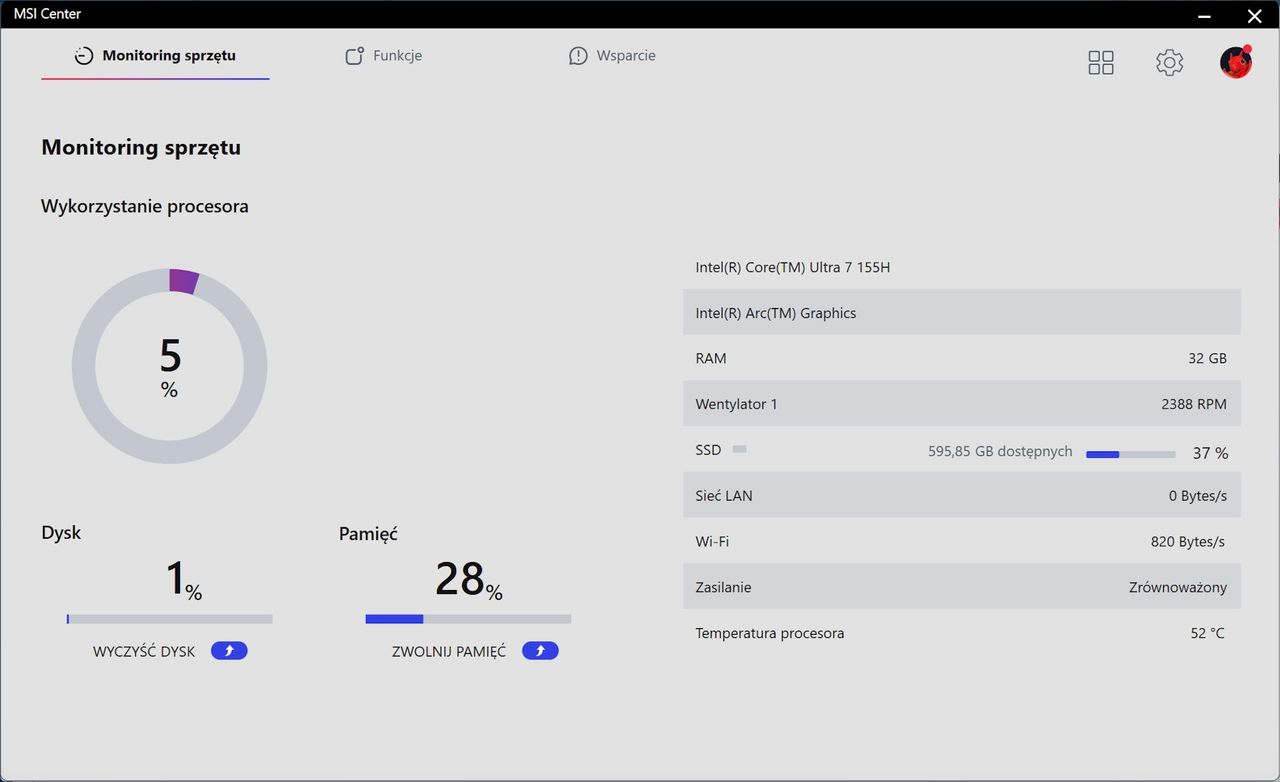Click the Wykorzystanie procesora heading
The height and width of the screenshot is (782, 1280).
[x=145, y=206]
